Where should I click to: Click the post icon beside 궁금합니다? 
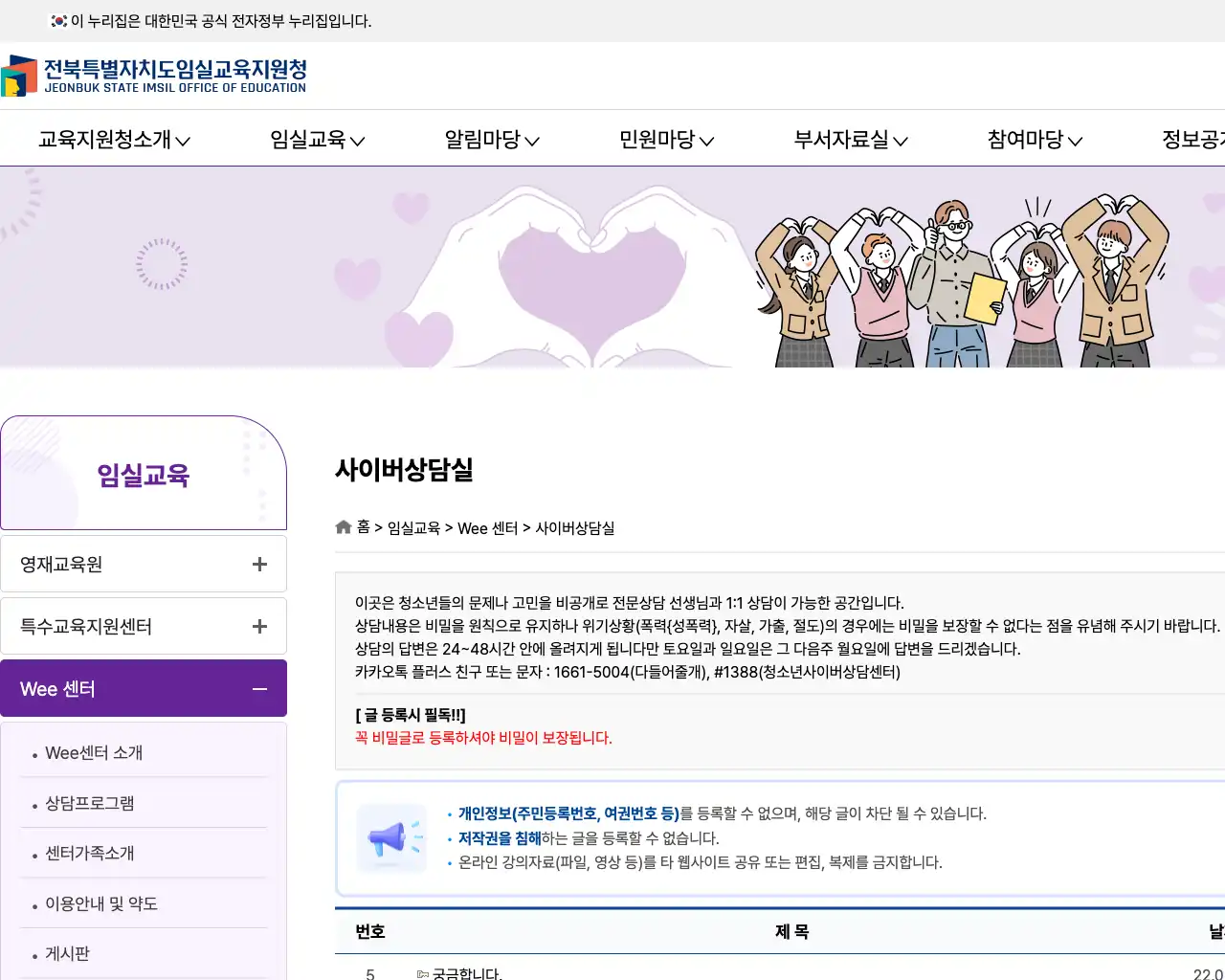pos(423,973)
